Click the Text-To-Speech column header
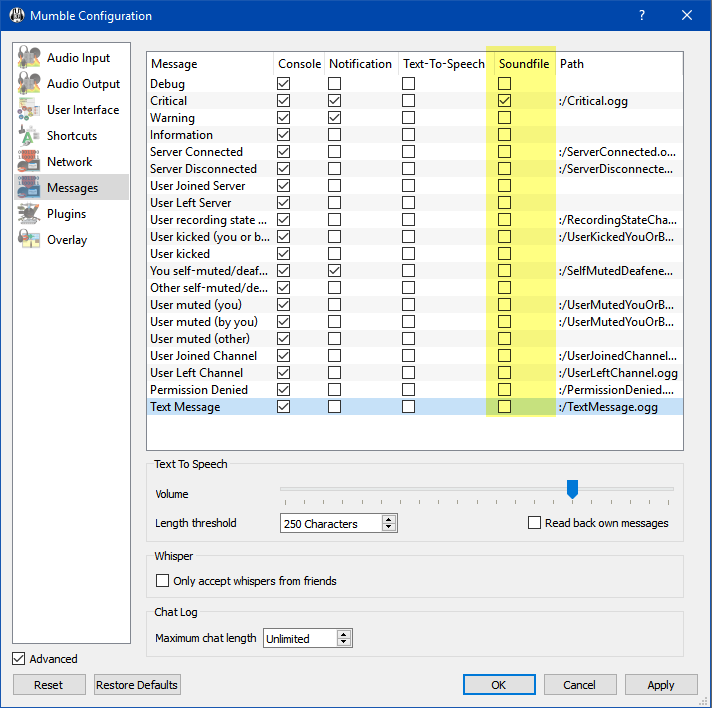The width and height of the screenshot is (712, 708). [x=444, y=64]
